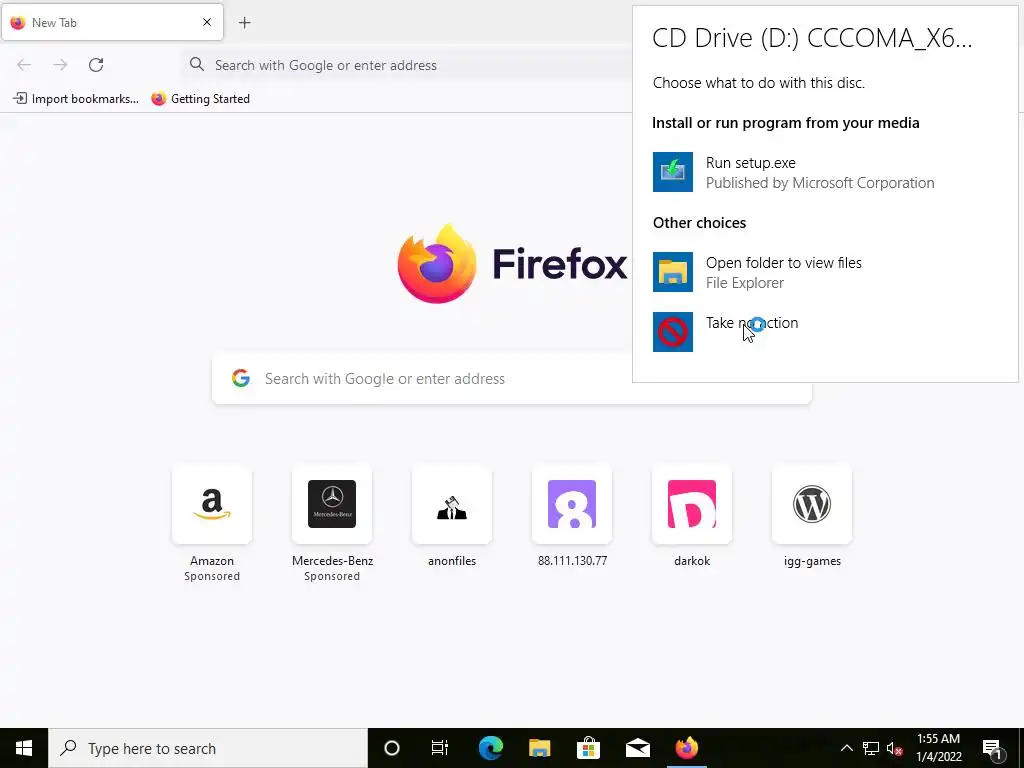Click the CD Drive (D:) notification title
The width and height of the screenshot is (1024, 768).
pyautogui.click(x=812, y=38)
